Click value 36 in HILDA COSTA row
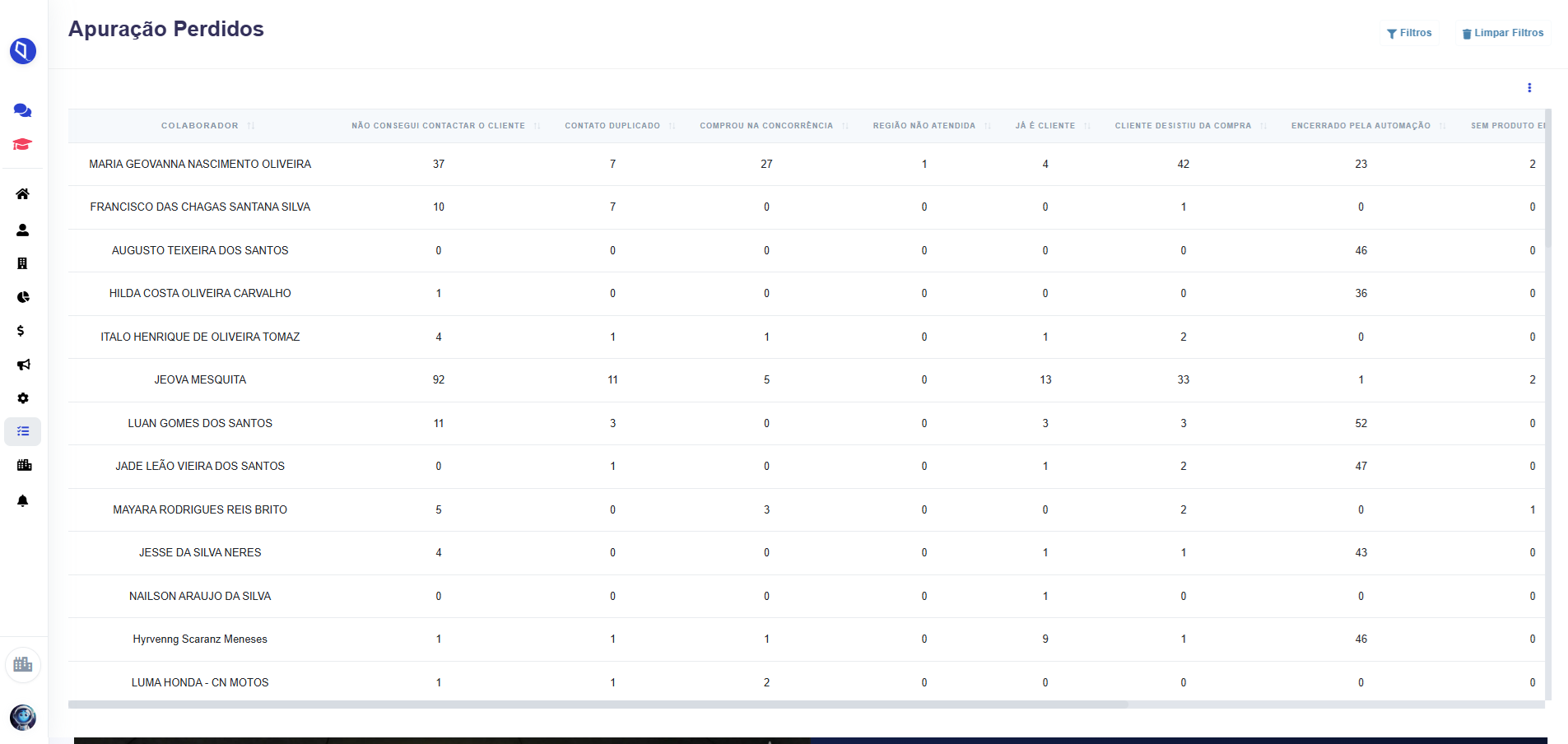Screen dimensions: 1568x744 click(x=1361, y=294)
